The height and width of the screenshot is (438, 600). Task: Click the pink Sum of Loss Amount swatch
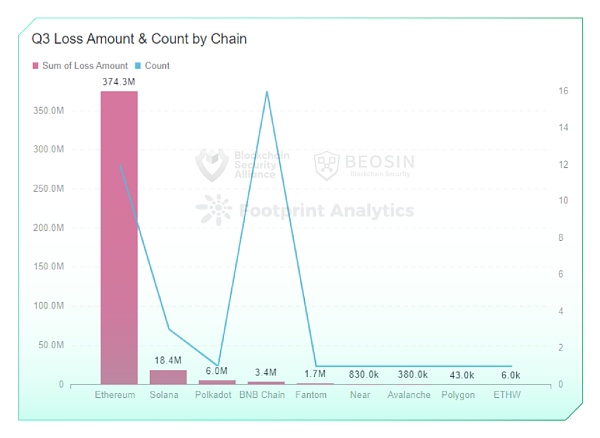[36, 66]
